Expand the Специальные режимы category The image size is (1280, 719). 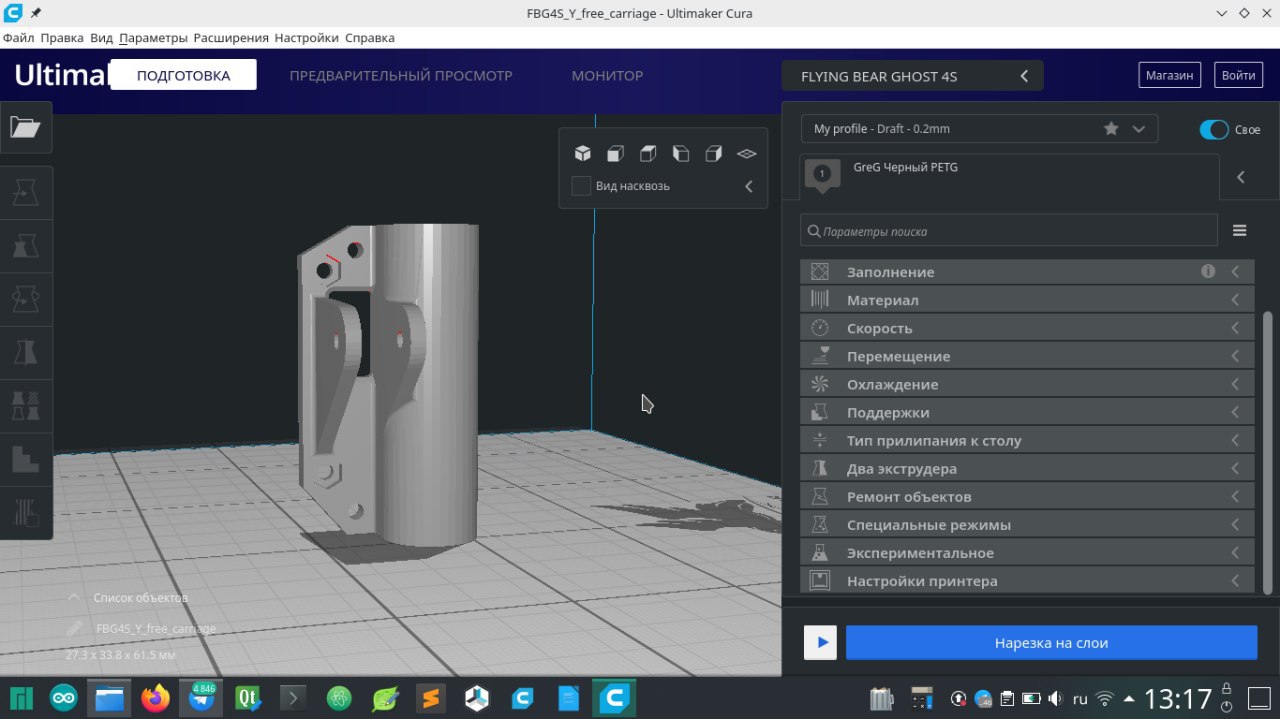click(1027, 524)
